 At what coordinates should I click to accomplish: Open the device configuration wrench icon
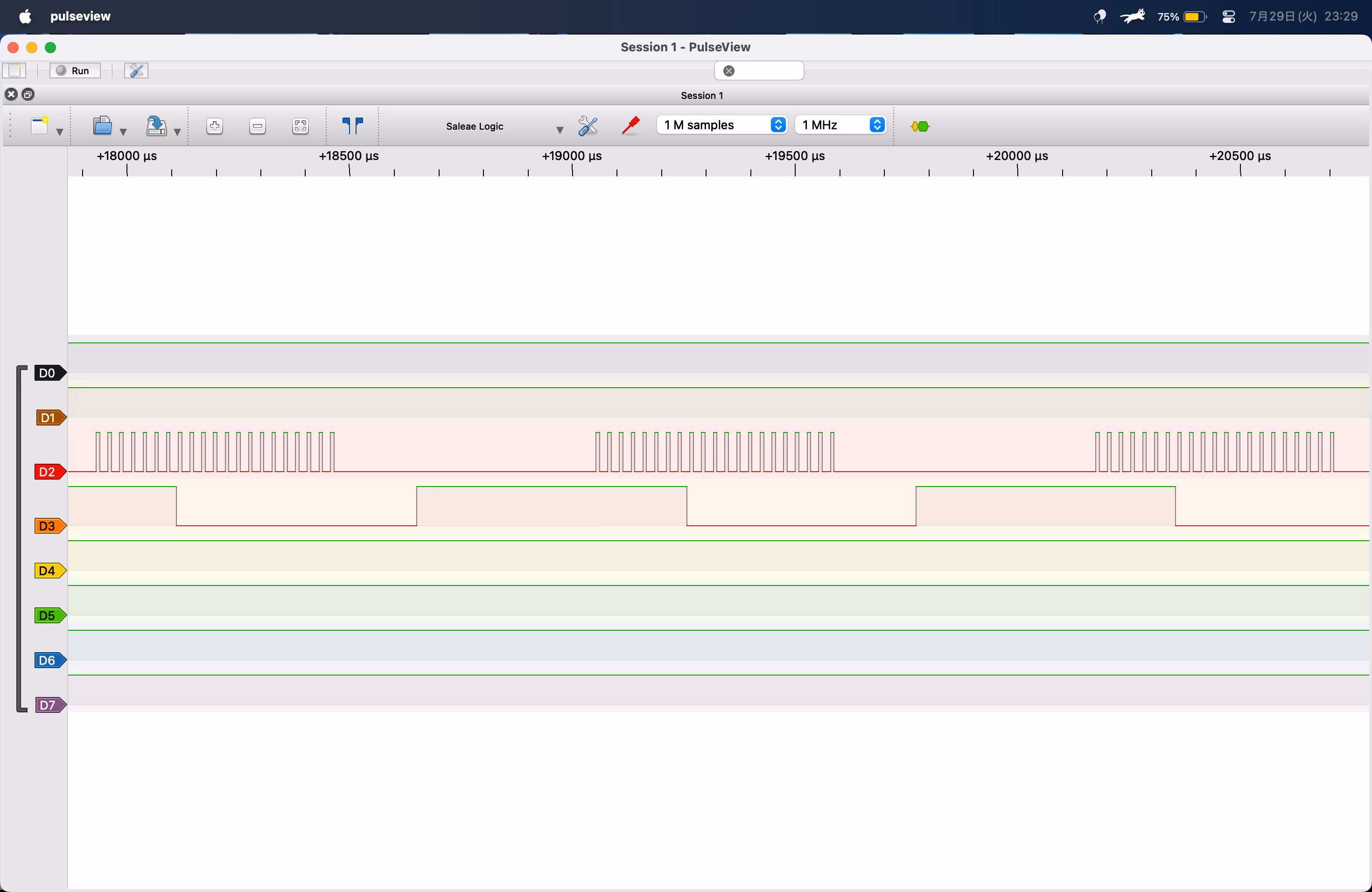point(588,125)
